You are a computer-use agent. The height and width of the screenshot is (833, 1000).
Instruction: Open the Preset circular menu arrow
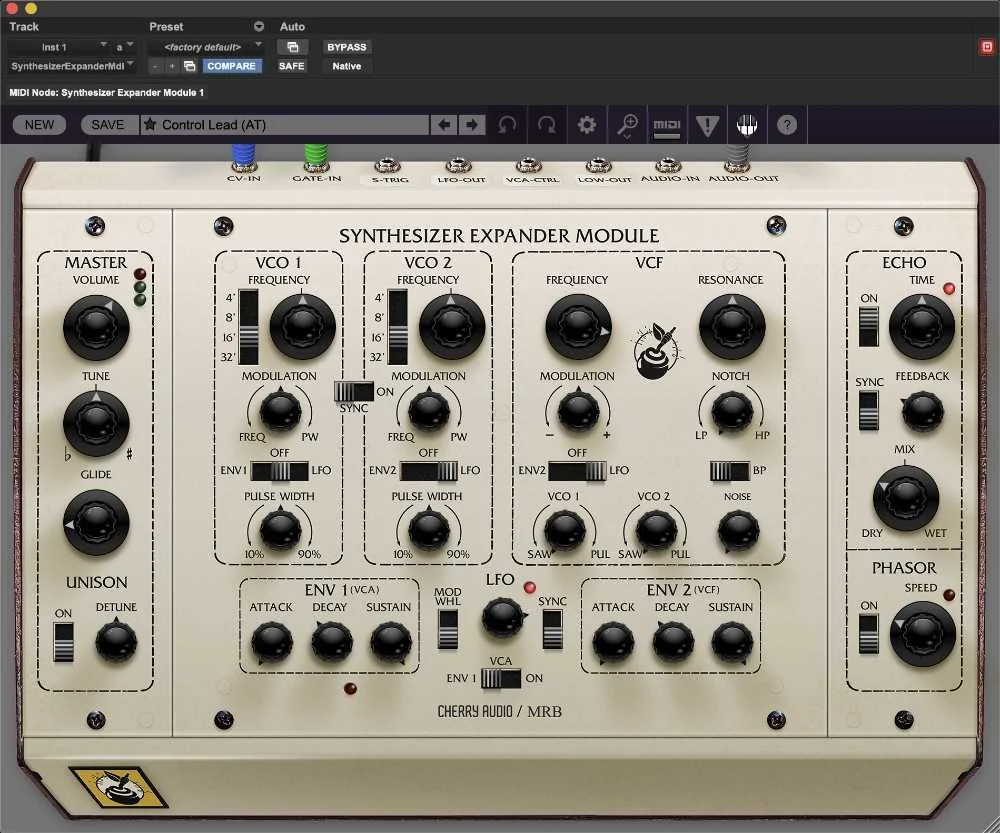(259, 26)
